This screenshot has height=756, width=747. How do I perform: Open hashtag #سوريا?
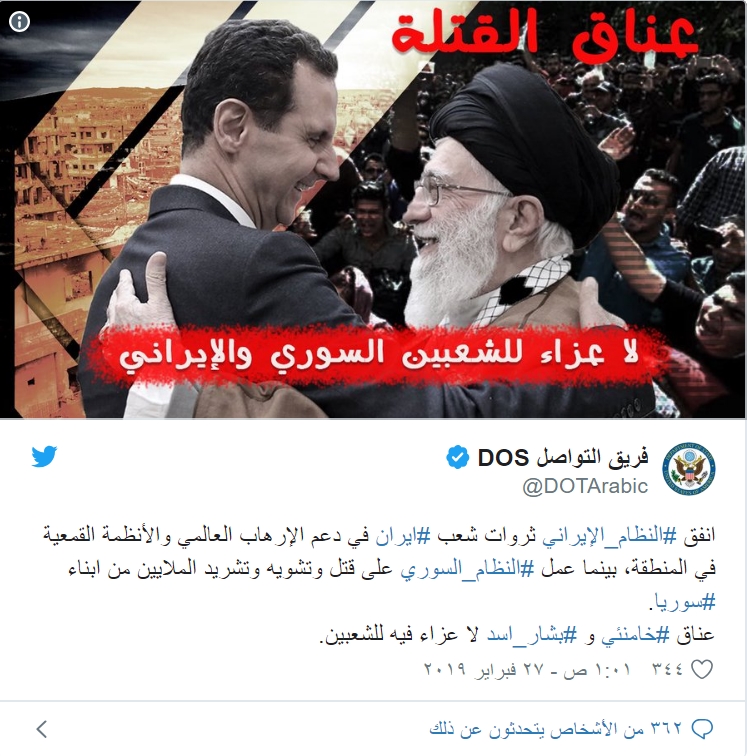[684, 602]
